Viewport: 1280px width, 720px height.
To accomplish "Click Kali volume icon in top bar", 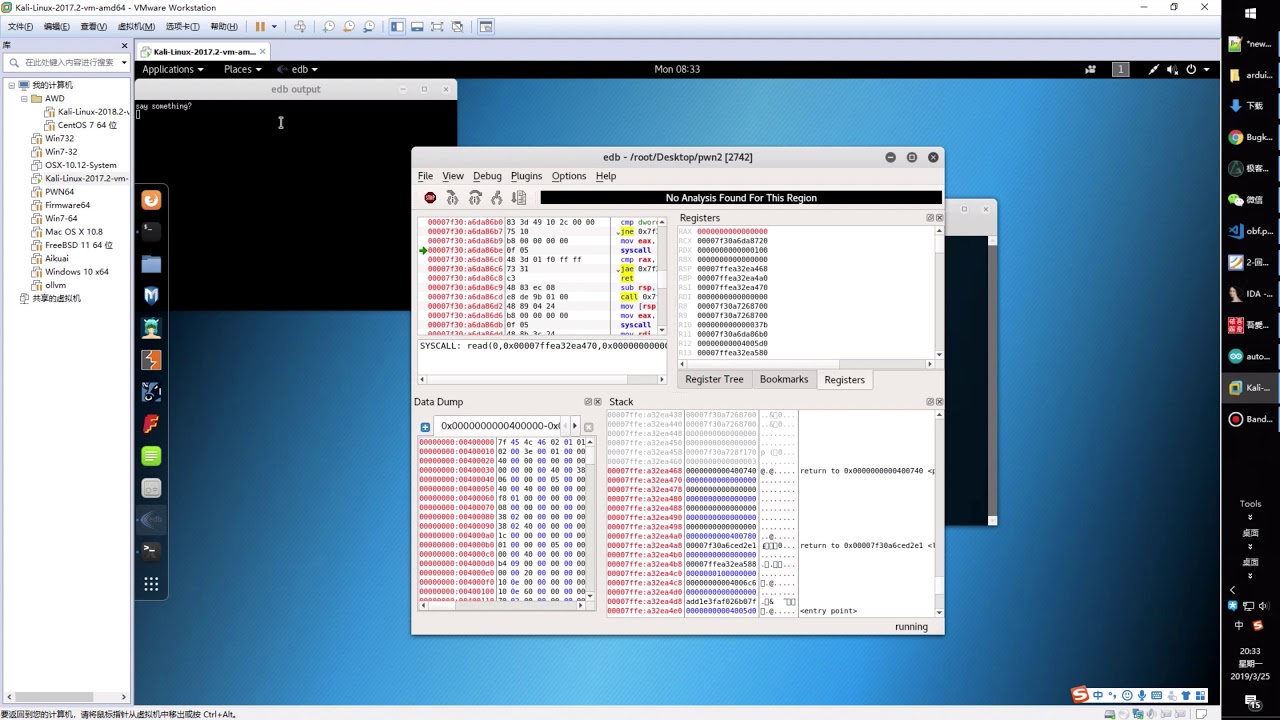I will (x=1172, y=69).
